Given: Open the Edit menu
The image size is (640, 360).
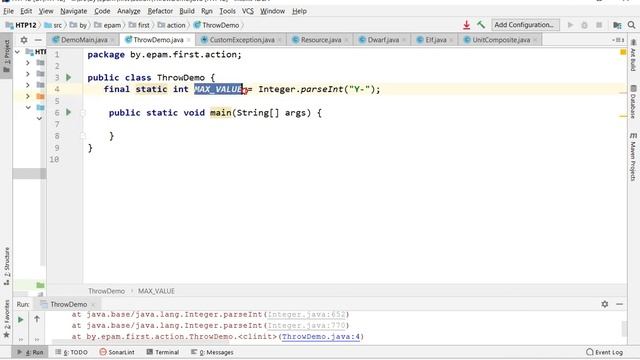Looking at the screenshot, I should 26,11.
